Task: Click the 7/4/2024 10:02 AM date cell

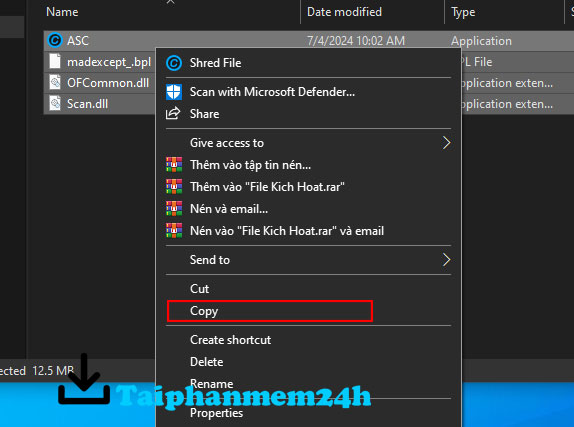Action: pyautogui.click(x=356, y=41)
